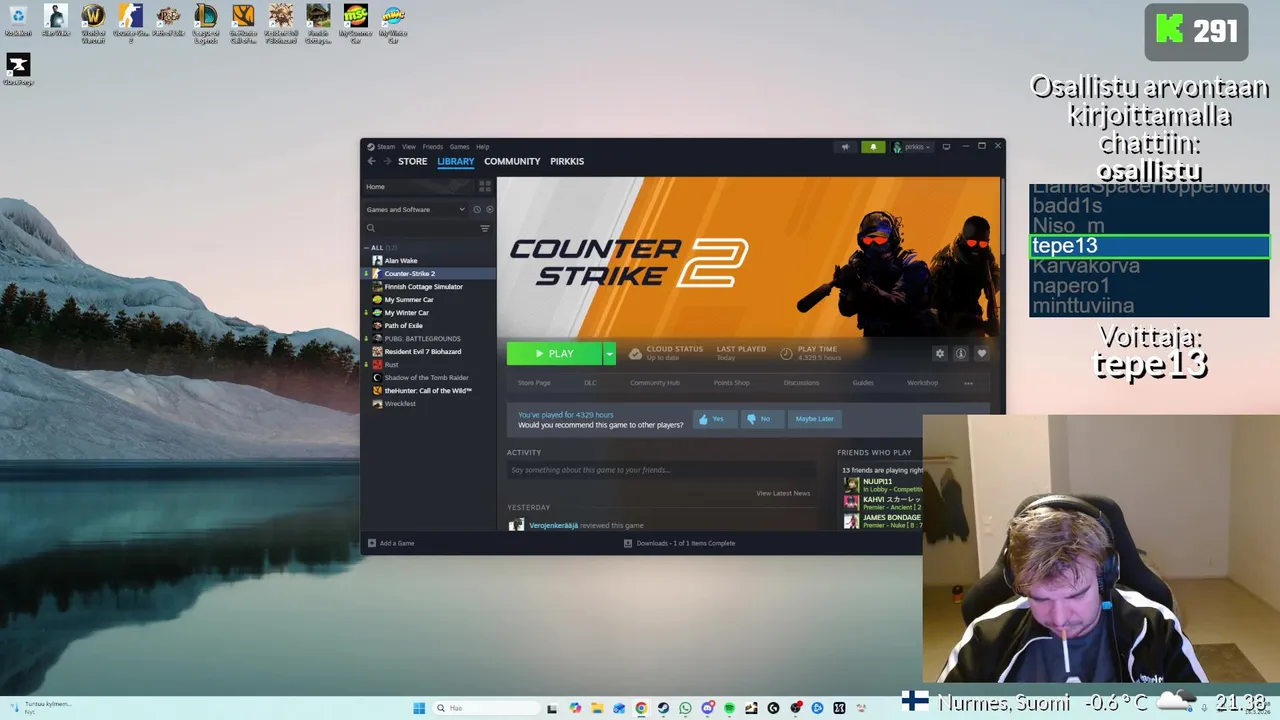
Task: Click the library search field
Action: click(x=421, y=228)
